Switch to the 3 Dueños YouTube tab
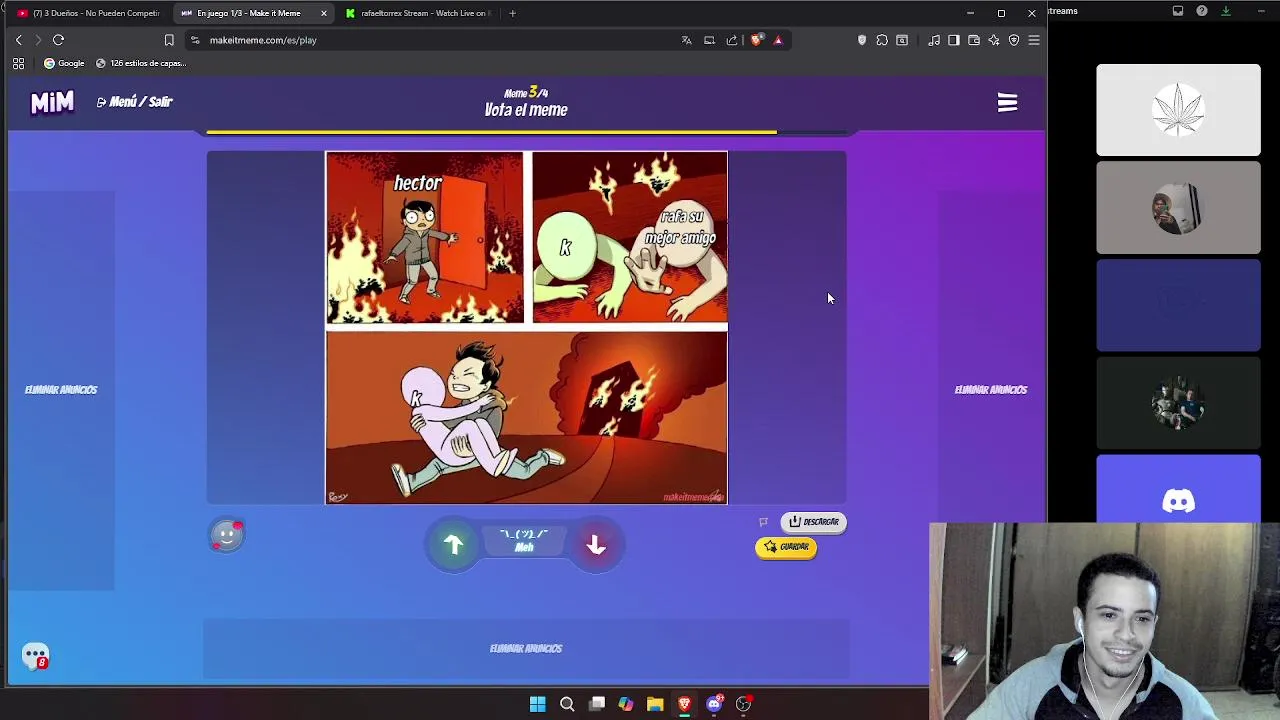 88,13
